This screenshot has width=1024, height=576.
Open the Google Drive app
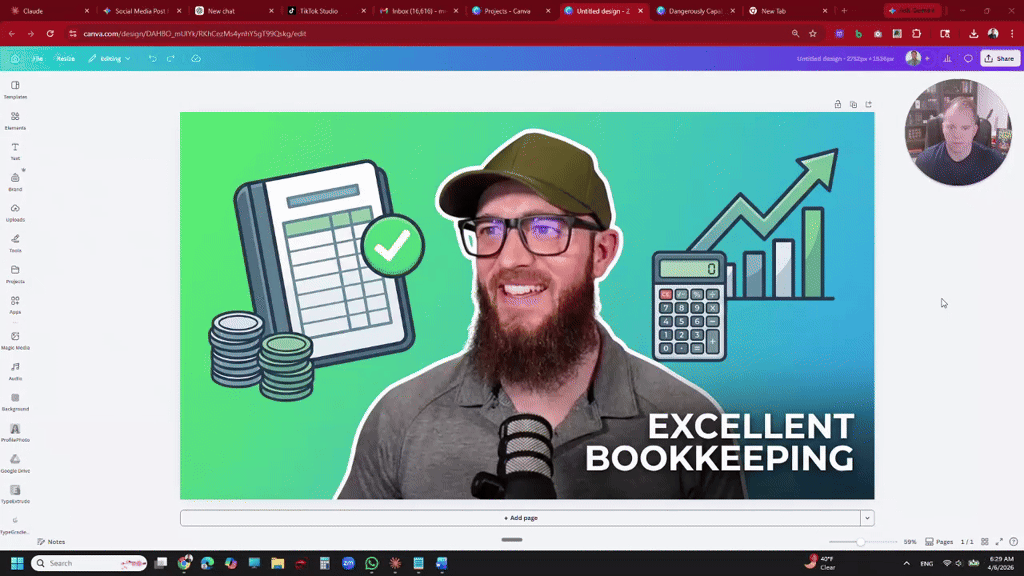15,463
